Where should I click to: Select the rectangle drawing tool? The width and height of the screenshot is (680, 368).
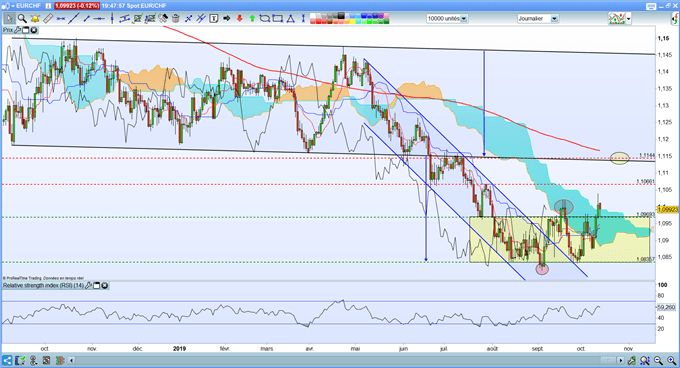click(x=278, y=18)
